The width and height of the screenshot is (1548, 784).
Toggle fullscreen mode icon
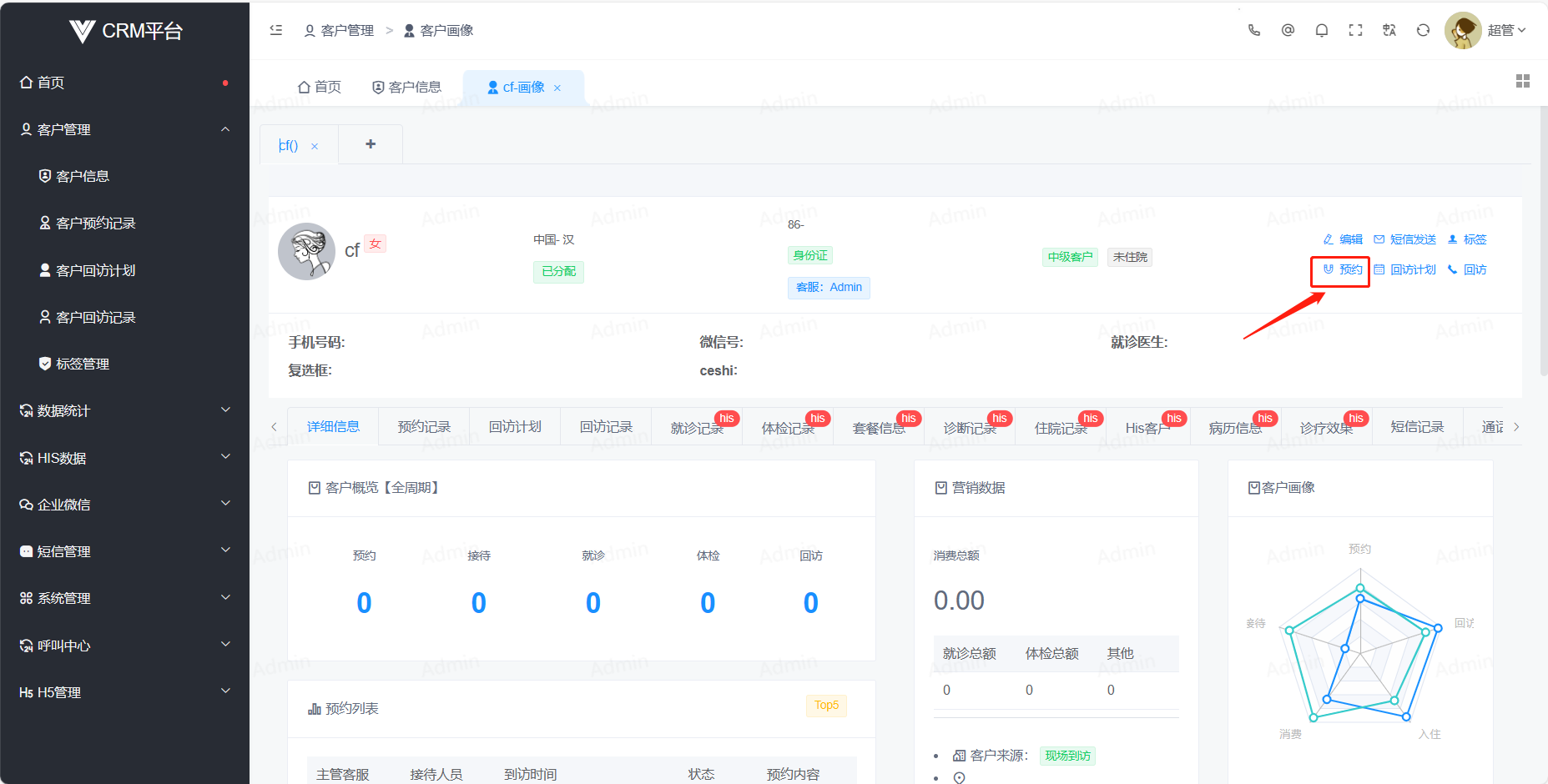point(1355,30)
